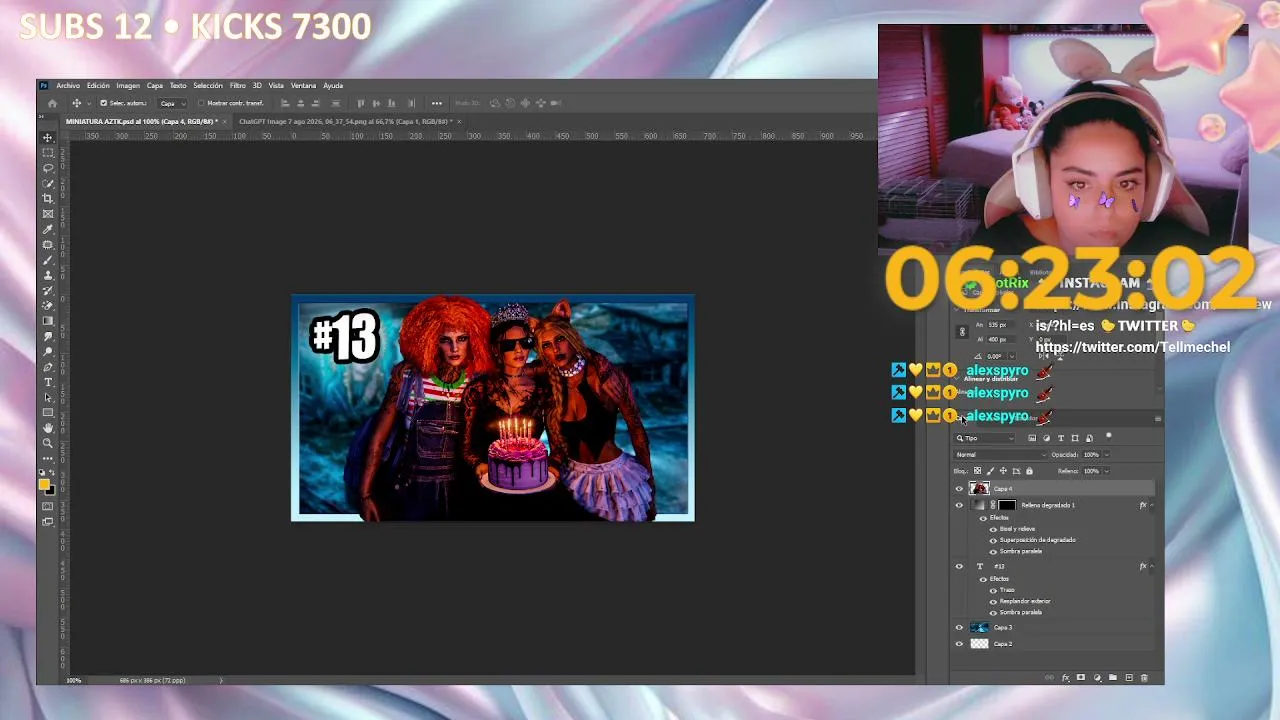Open the Imagen menu
Screen dimensions: 1280x720
click(128, 85)
